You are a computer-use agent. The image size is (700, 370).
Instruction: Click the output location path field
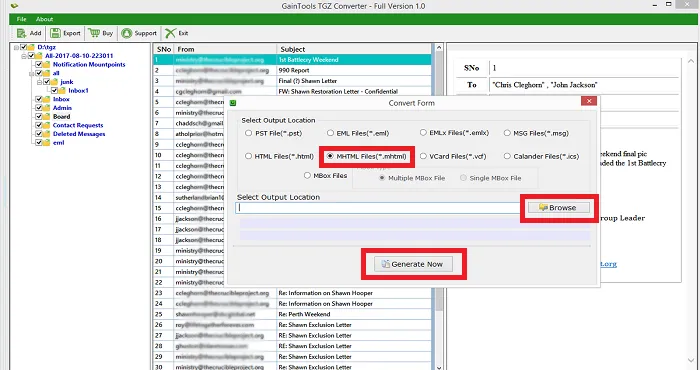[x=378, y=208]
